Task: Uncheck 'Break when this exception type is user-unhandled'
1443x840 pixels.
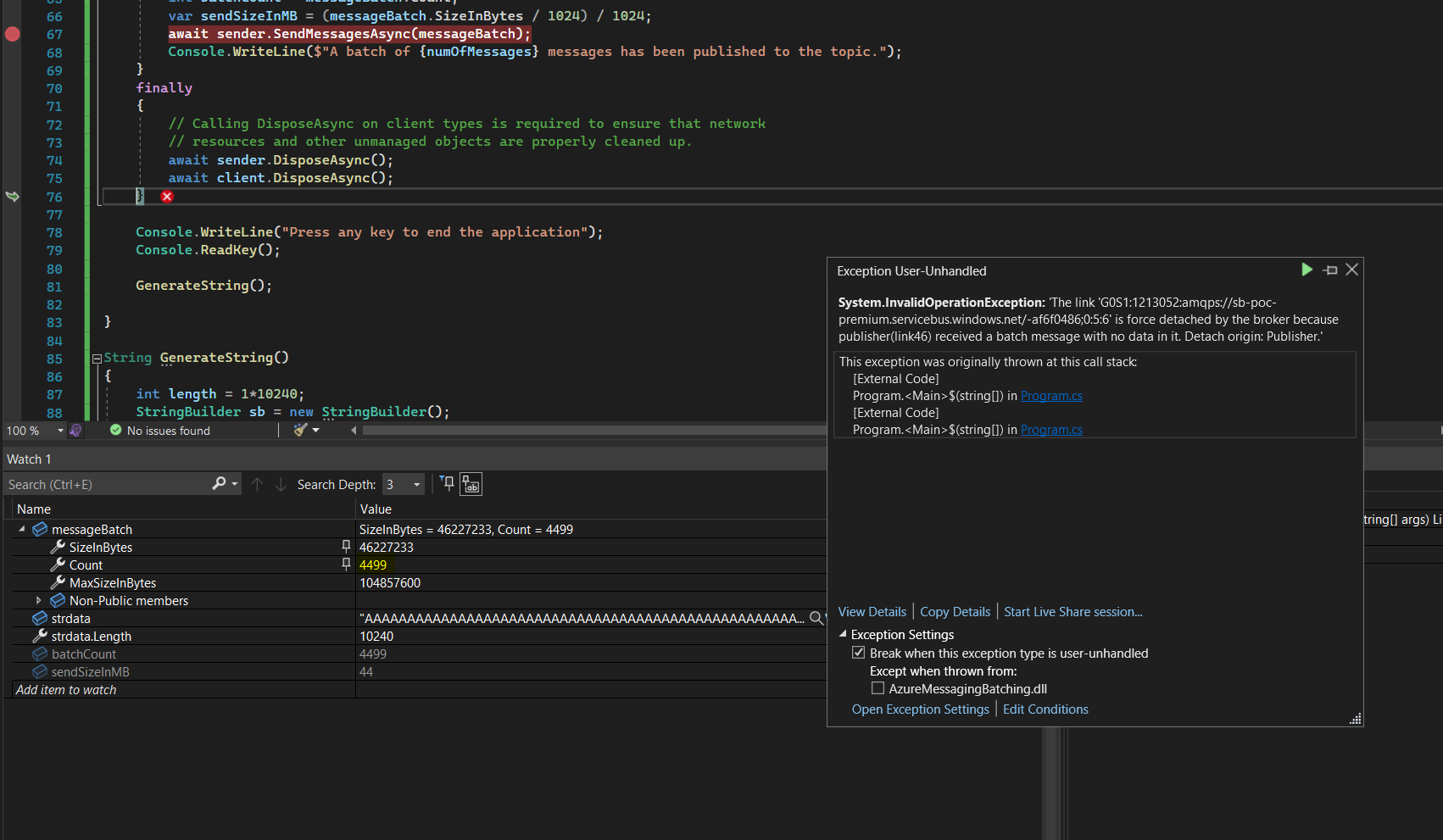Action: 859,653
